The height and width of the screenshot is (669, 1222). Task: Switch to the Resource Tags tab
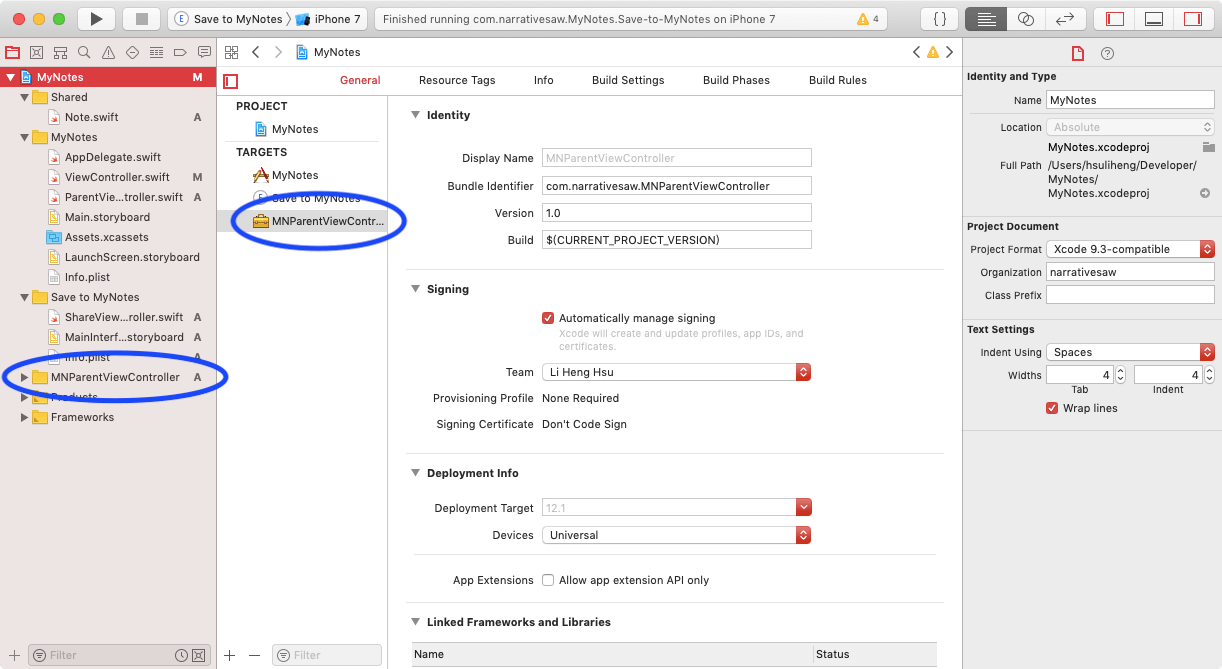tap(457, 80)
